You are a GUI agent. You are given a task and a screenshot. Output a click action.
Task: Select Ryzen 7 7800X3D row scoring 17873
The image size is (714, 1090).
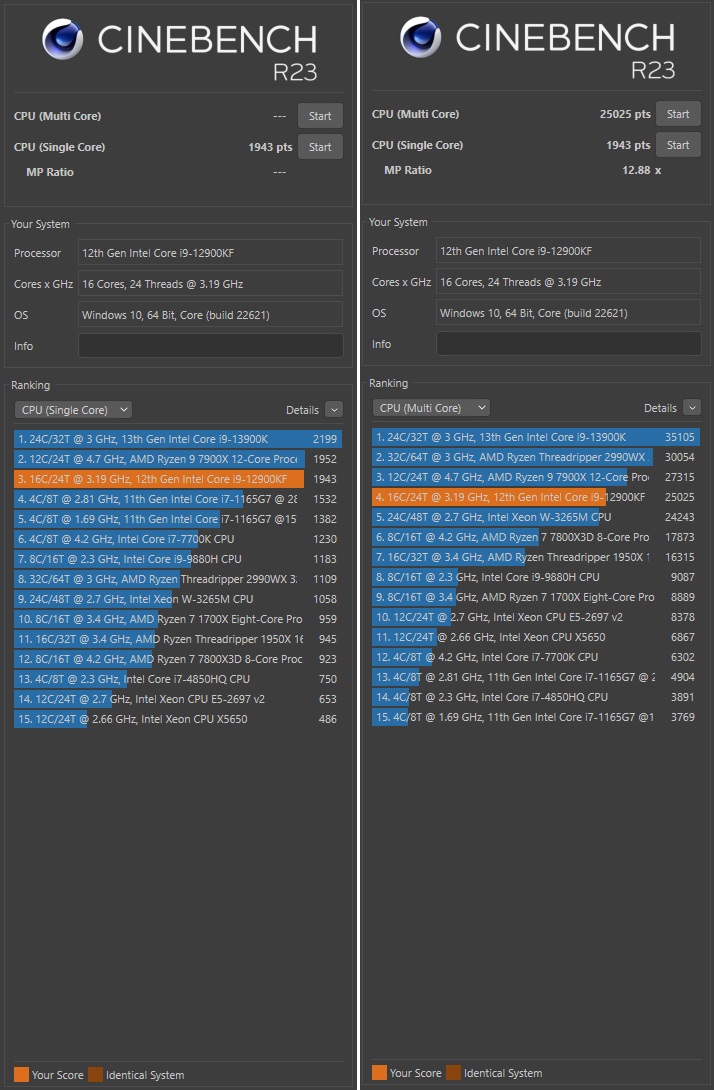point(535,537)
